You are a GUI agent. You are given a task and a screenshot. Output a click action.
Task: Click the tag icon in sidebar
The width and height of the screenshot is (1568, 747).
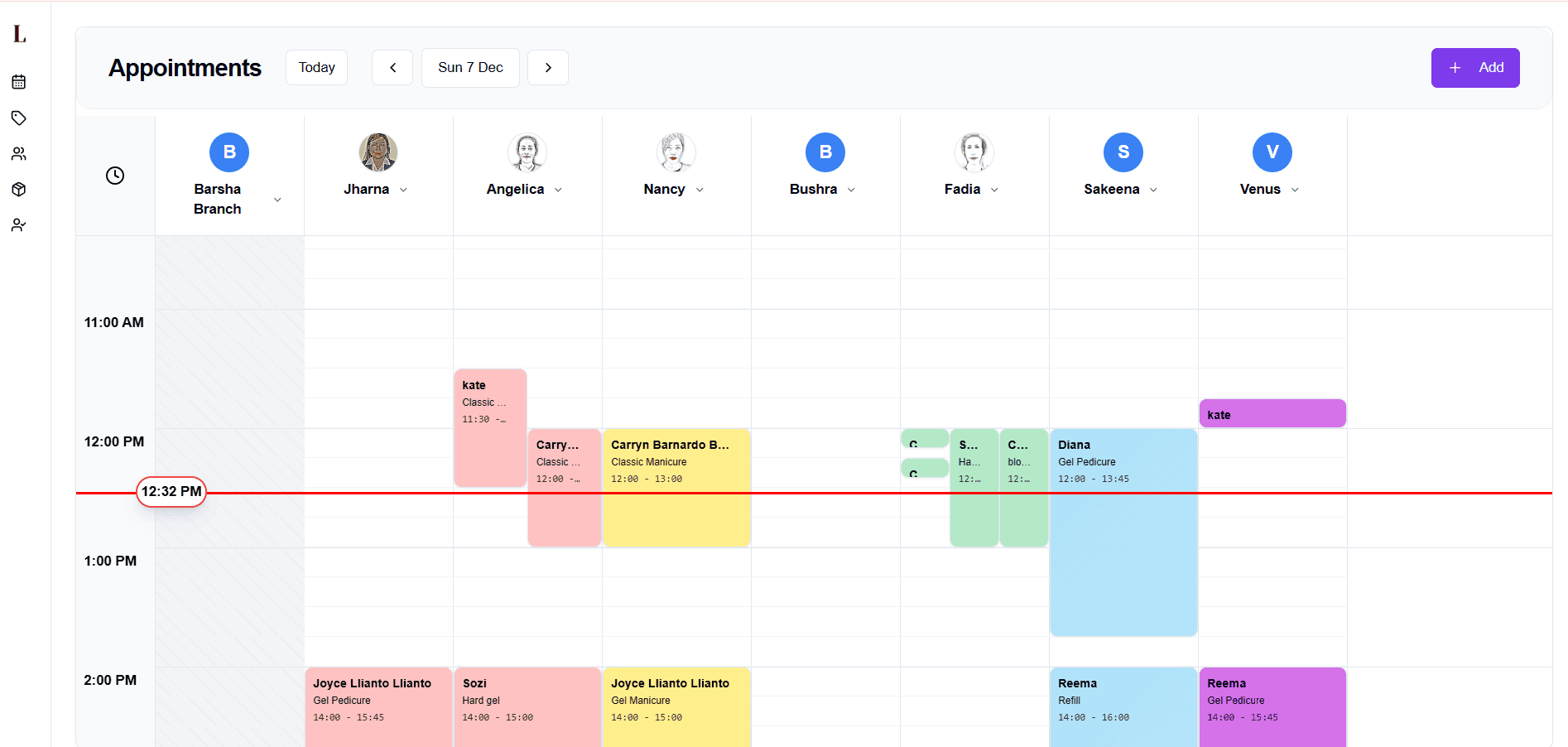tap(19, 118)
